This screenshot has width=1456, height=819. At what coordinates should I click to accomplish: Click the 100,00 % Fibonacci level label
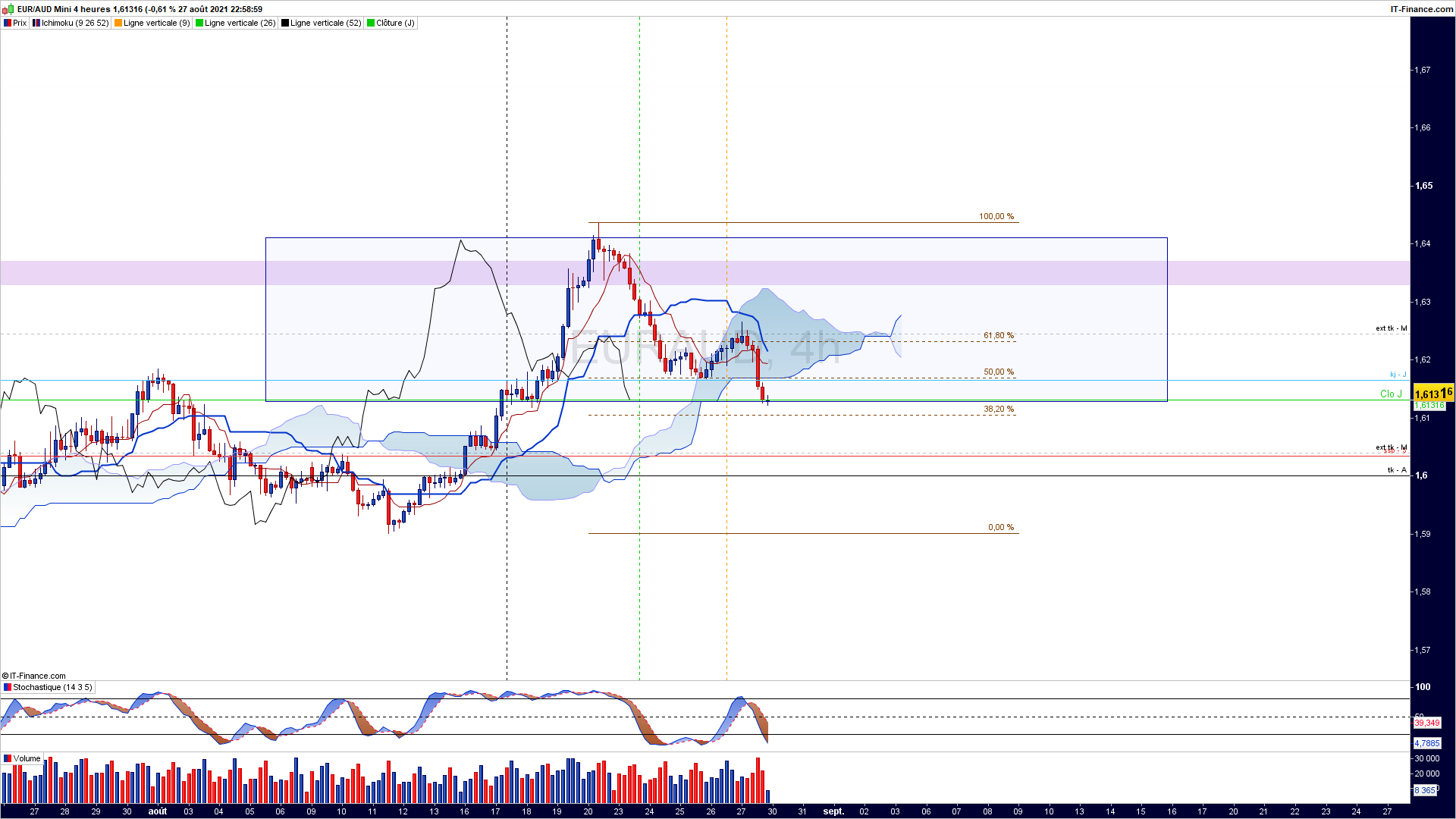coord(996,216)
